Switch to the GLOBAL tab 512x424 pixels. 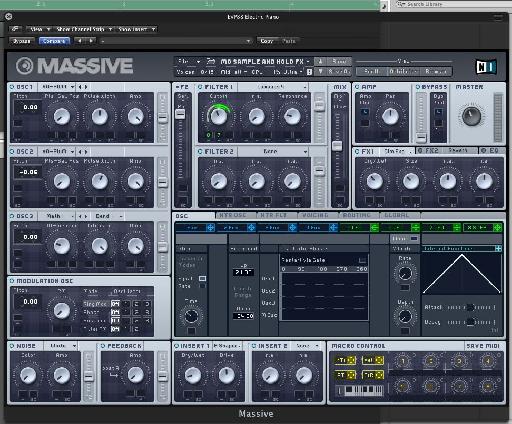tap(399, 215)
